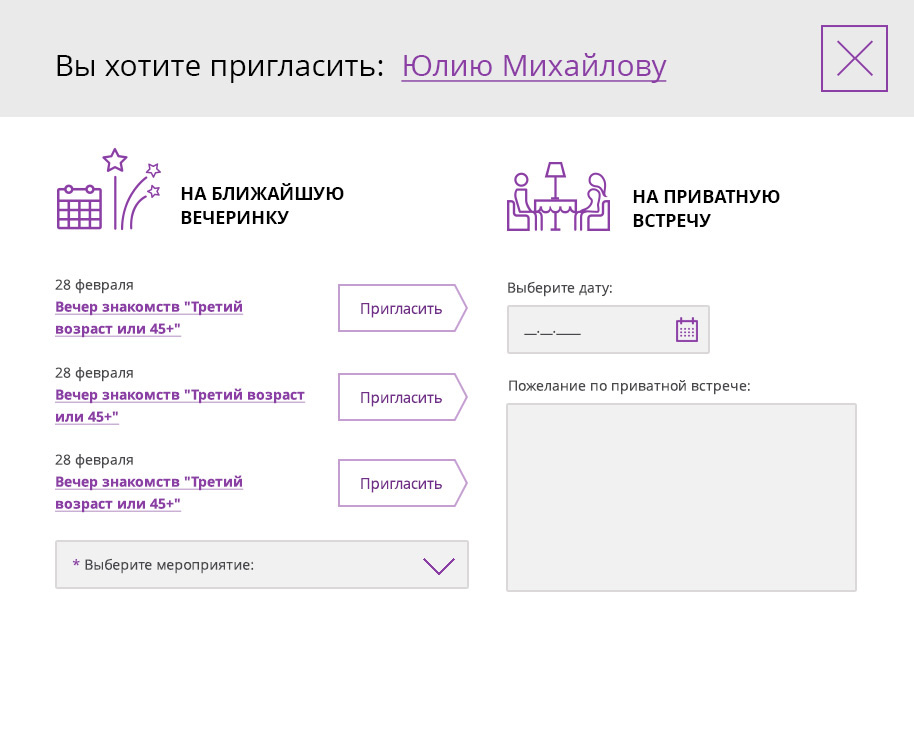This screenshot has height=747, width=914.
Task: Click the 'НА БЛИЖАЙШУЮ ВЕЧЕРИНКУ' heading
Action: [262, 205]
